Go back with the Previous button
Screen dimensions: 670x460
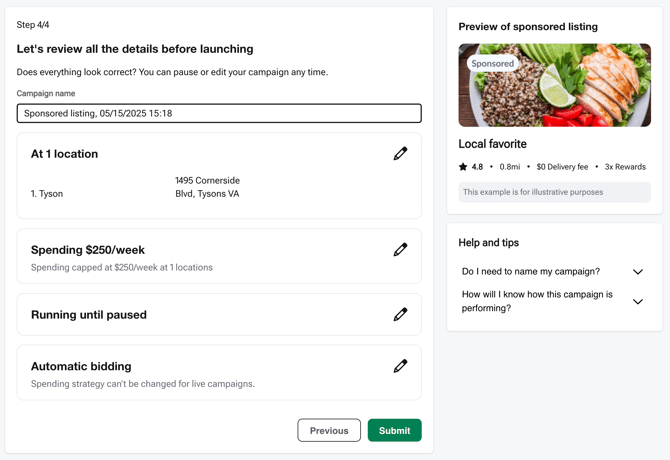(x=329, y=430)
